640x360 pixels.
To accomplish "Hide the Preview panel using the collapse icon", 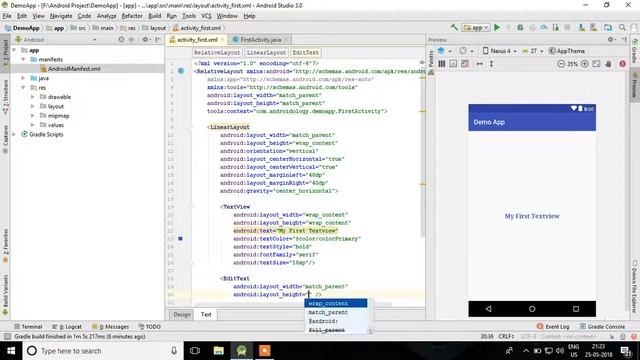I will pyautogui.click(x=624, y=39).
